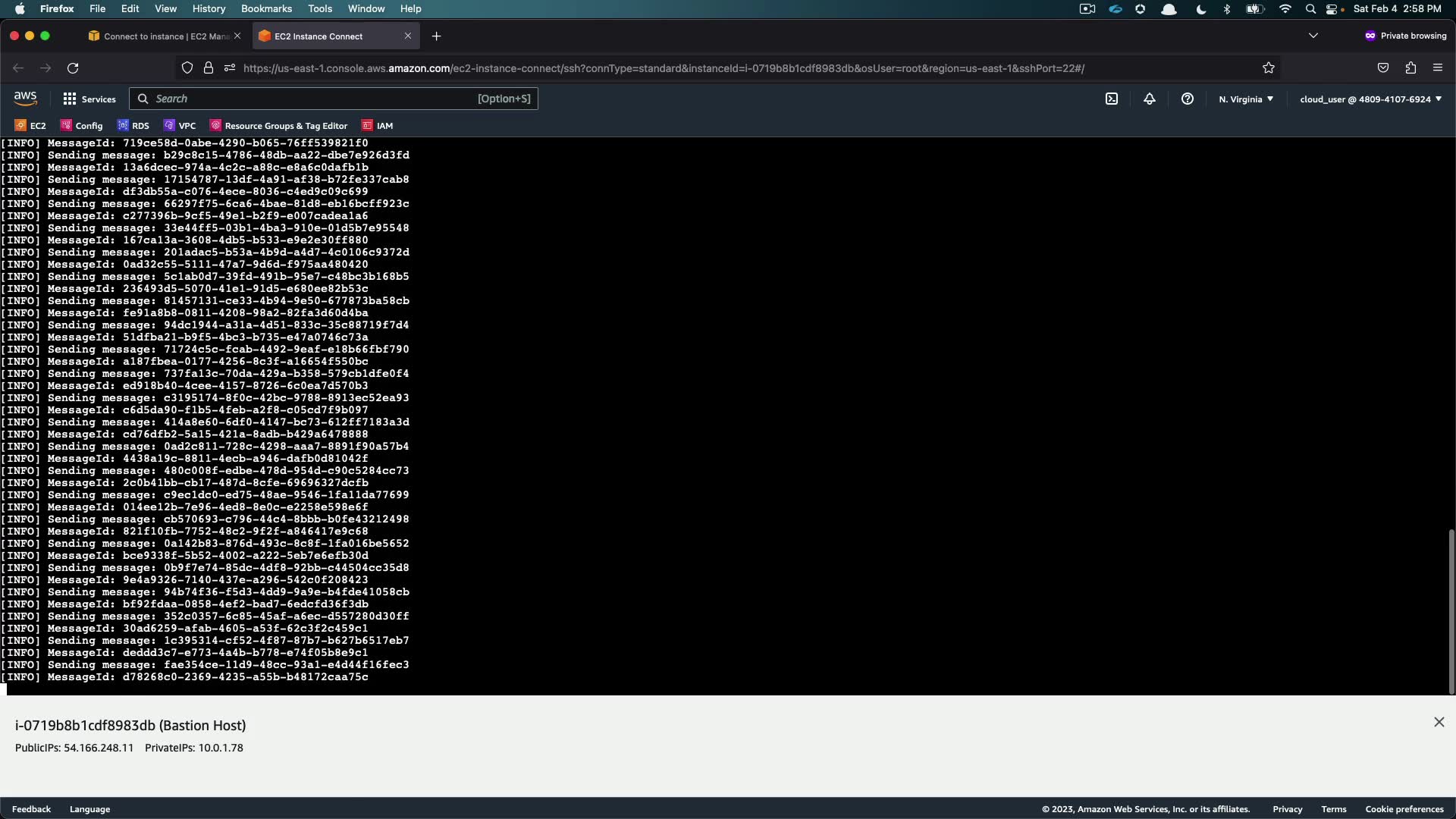Open AWS notifications bell
Image resolution: width=1456 pixels, height=819 pixels.
tap(1149, 99)
